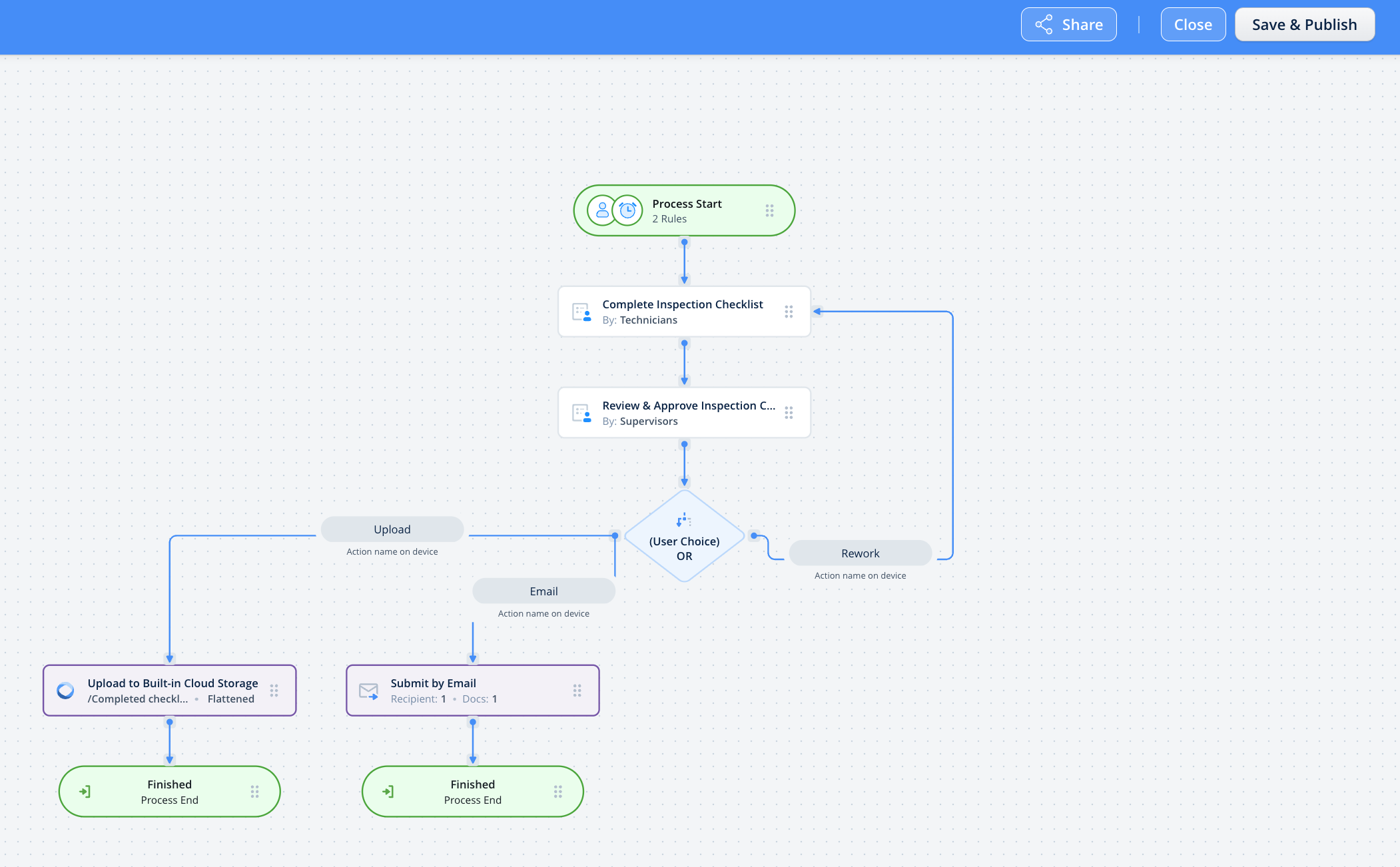Click the Complete Inspection Checklist form icon
The image size is (1400, 867).
(x=581, y=312)
